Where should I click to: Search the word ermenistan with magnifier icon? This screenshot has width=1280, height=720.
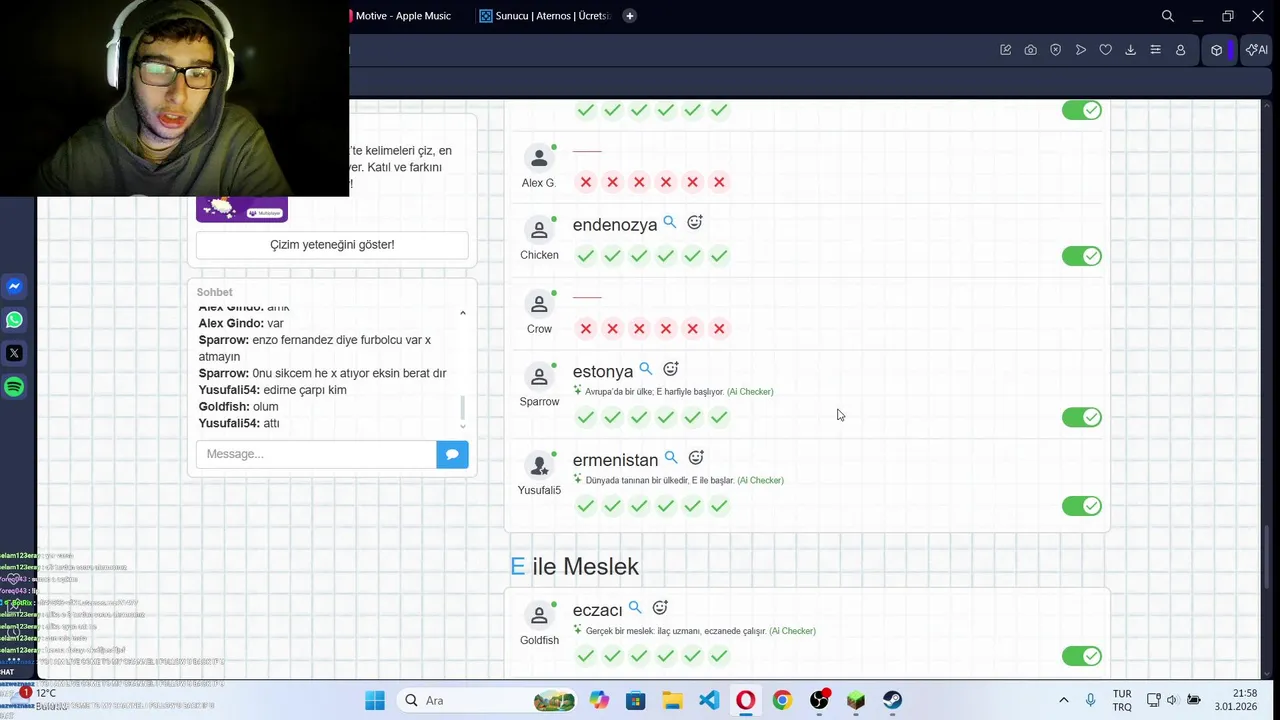tap(671, 458)
